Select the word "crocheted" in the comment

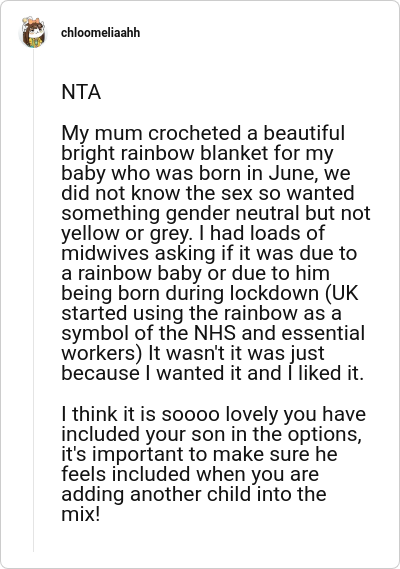(195, 133)
